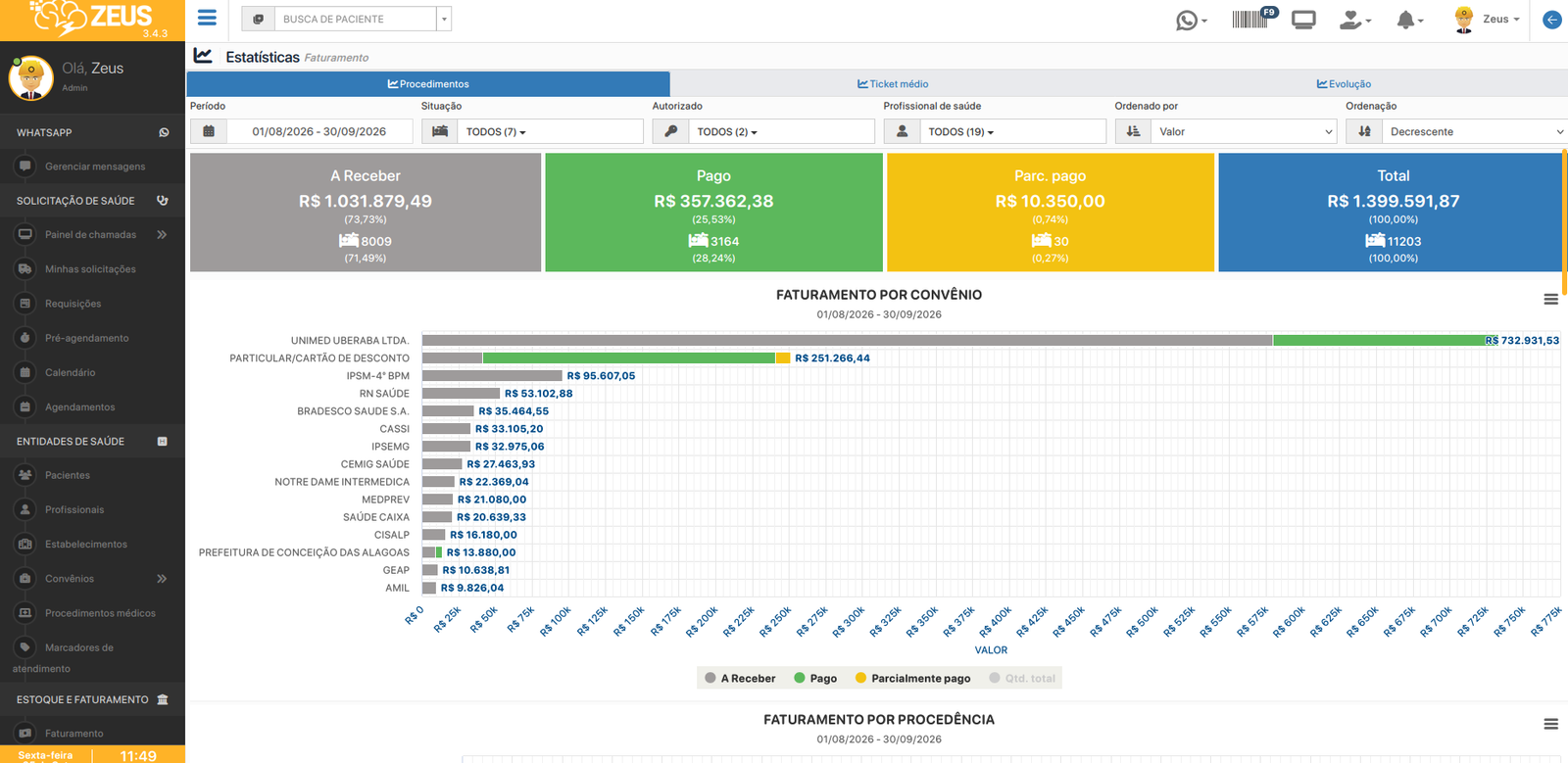This screenshot has height=763, width=1568.
Task: Enable the Qtd. total legend series
Action: 1022,678
